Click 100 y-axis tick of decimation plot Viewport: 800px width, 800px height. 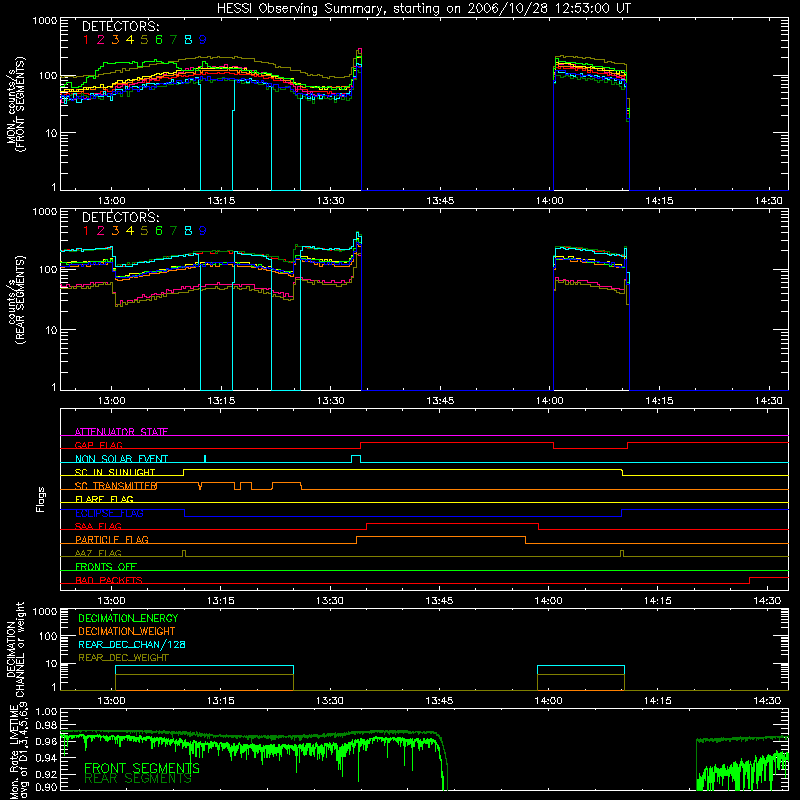click(x=48, y=636)
